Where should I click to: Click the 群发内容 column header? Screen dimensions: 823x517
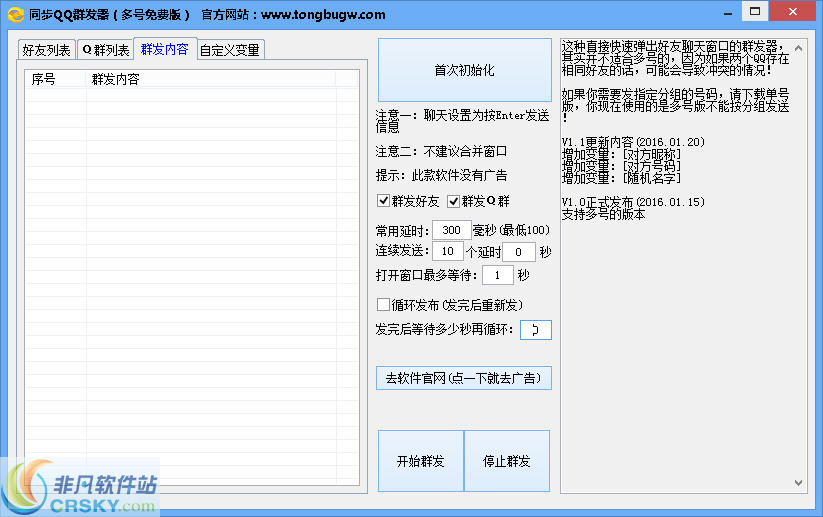[x=210, y=79]
